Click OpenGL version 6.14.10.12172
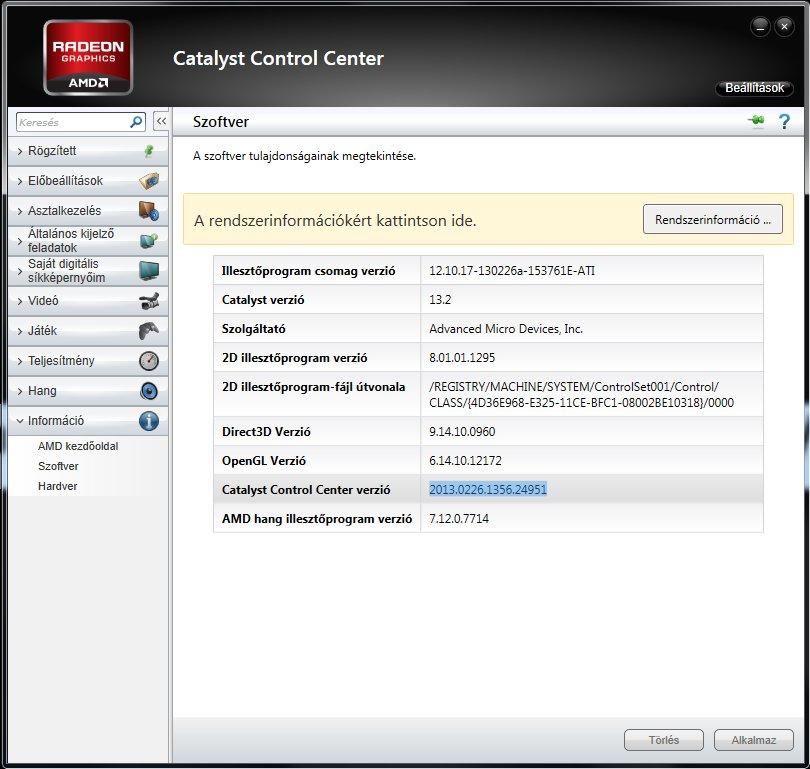Image resolution: width=810 pixels, height=769 pixels. click(465, 461)
